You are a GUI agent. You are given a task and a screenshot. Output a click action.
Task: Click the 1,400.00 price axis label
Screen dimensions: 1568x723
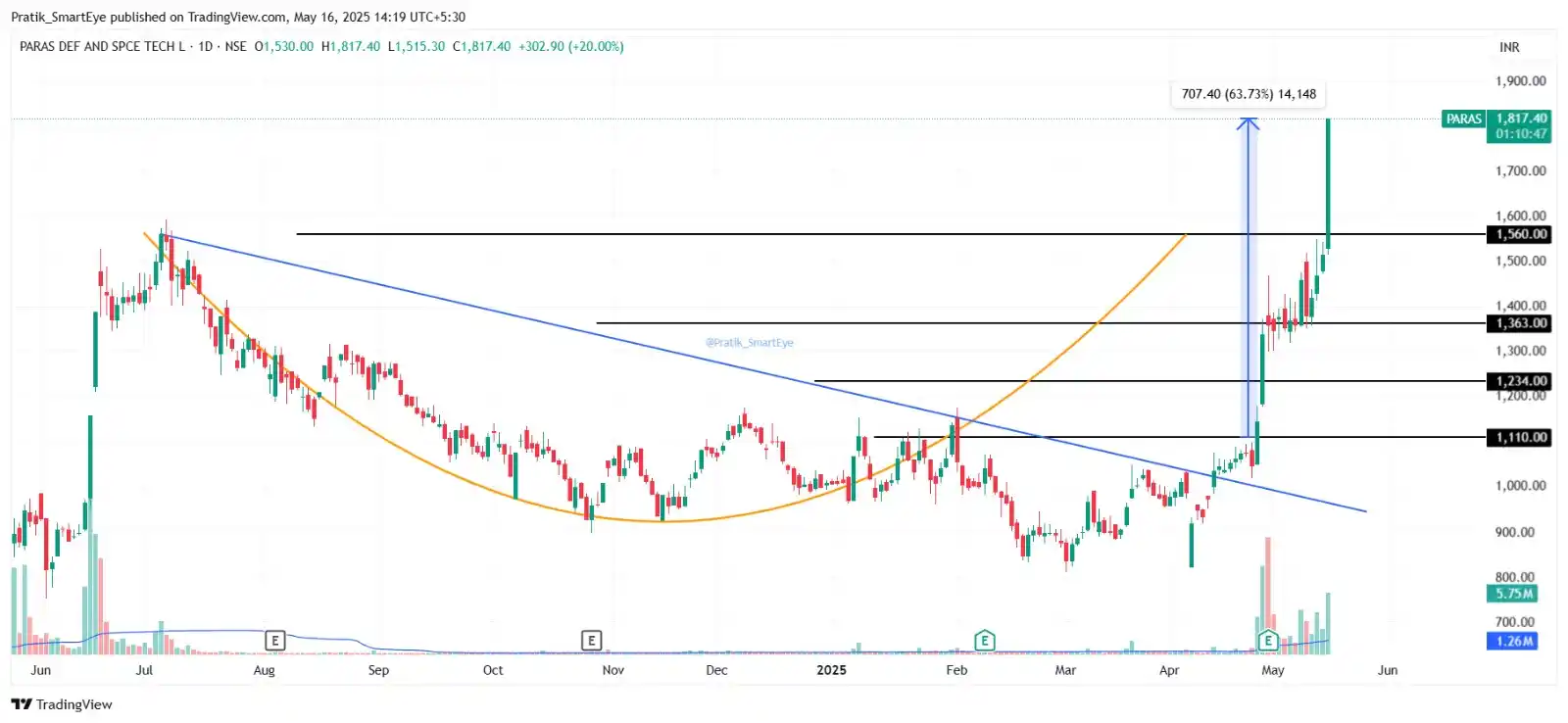point(1521,306)
